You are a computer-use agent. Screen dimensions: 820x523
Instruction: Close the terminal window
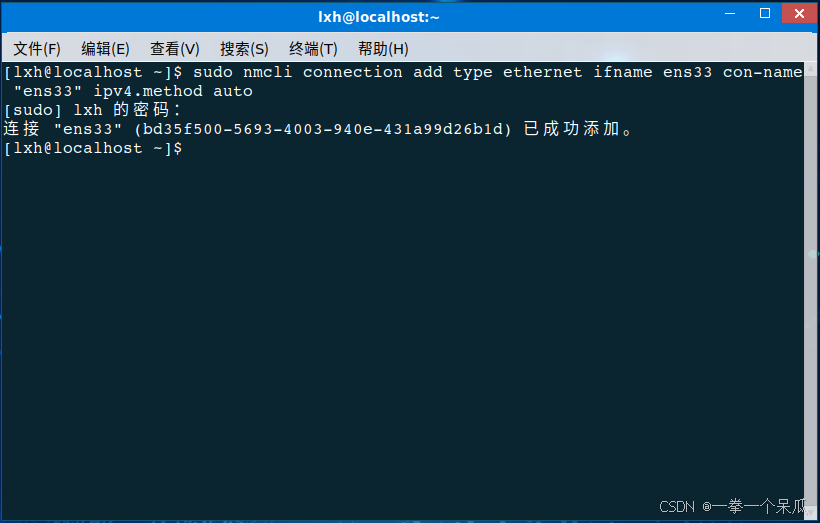click(799, 14)
